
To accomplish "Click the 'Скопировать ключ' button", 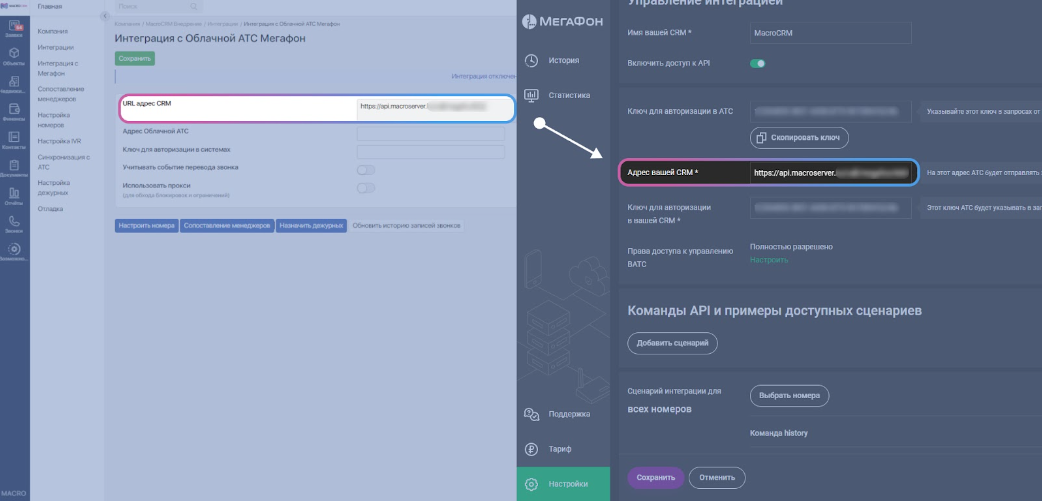I will 799,137.
